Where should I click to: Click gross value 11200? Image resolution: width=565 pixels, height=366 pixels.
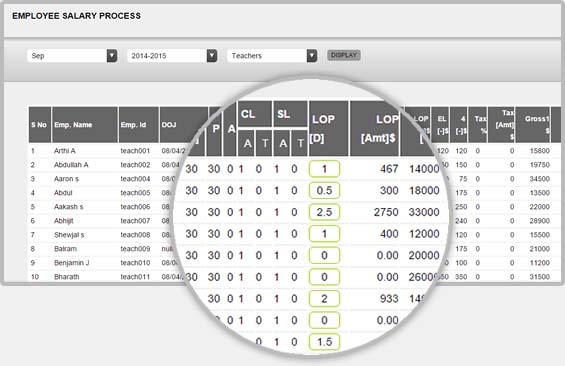coord(539,263)
